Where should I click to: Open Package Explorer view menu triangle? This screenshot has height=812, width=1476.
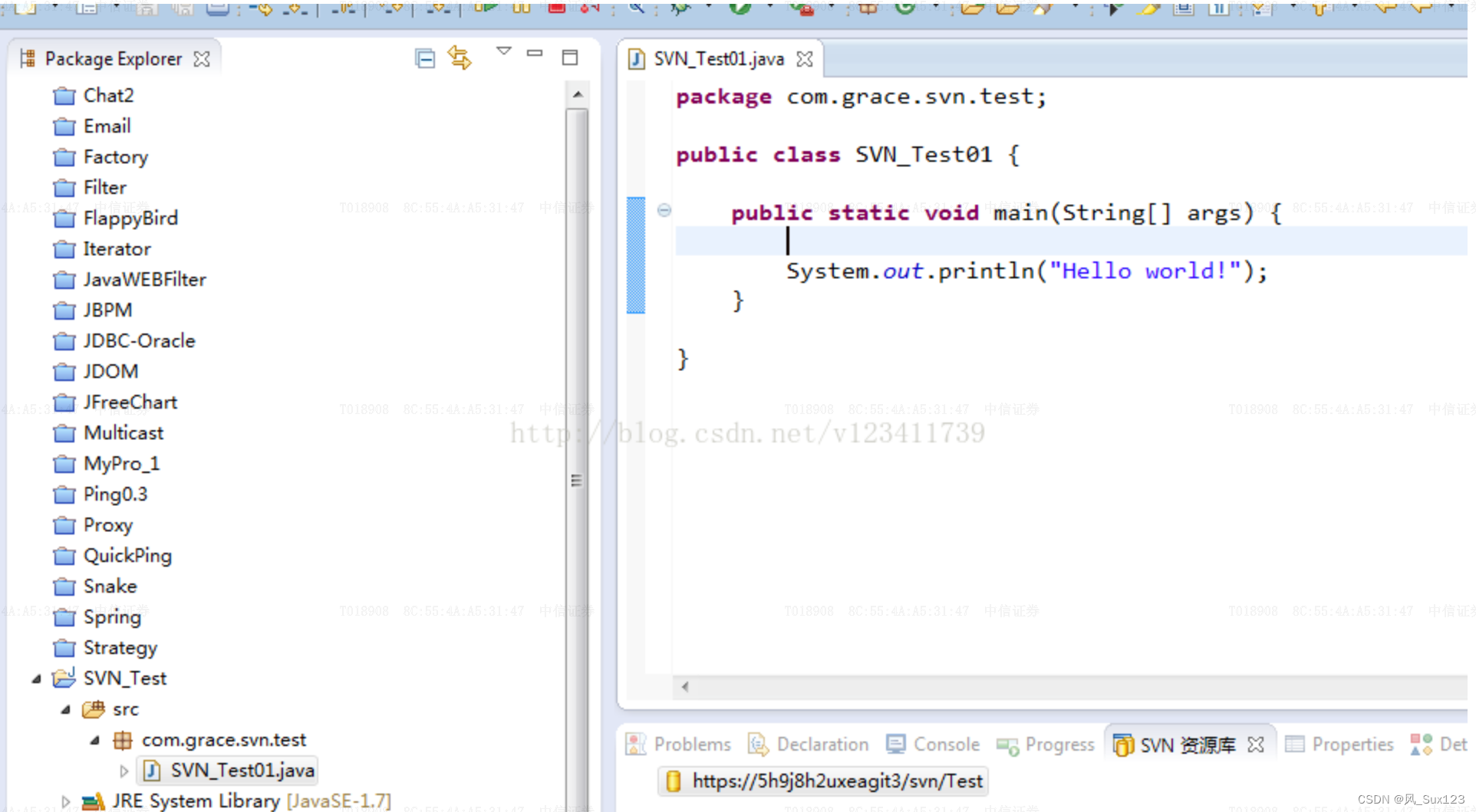coord(503,51)
